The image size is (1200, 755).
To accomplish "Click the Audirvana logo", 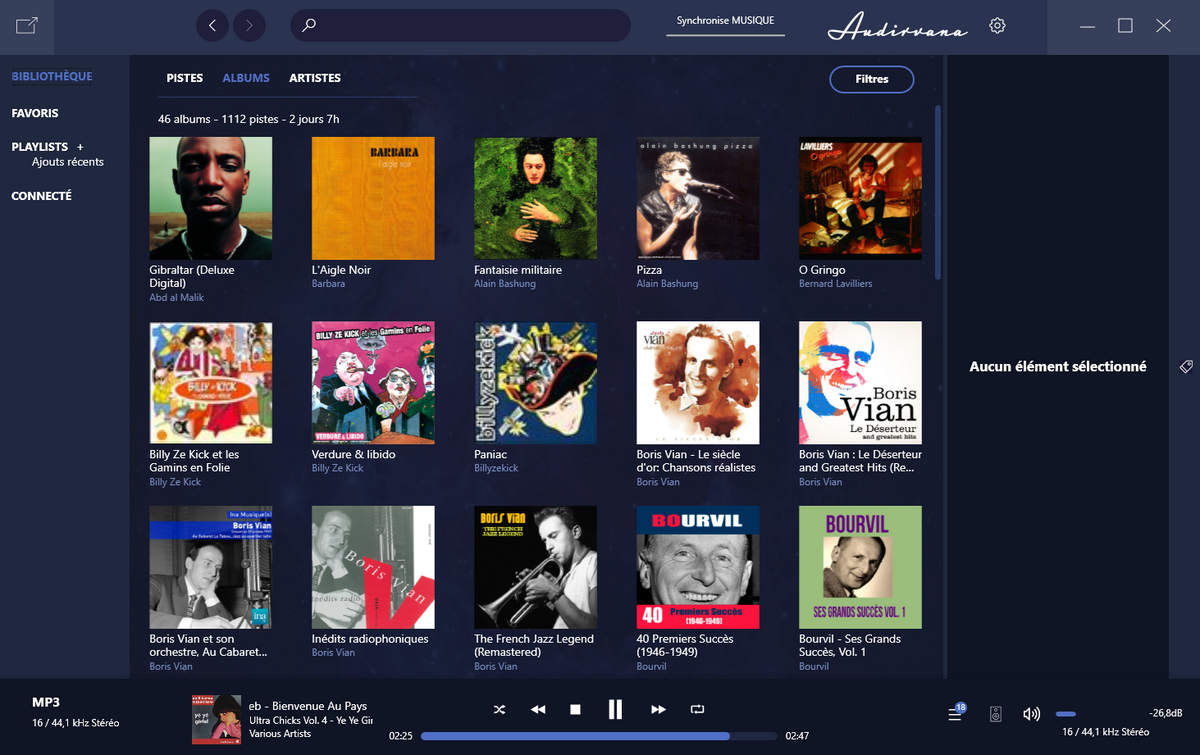I will 898,26.
